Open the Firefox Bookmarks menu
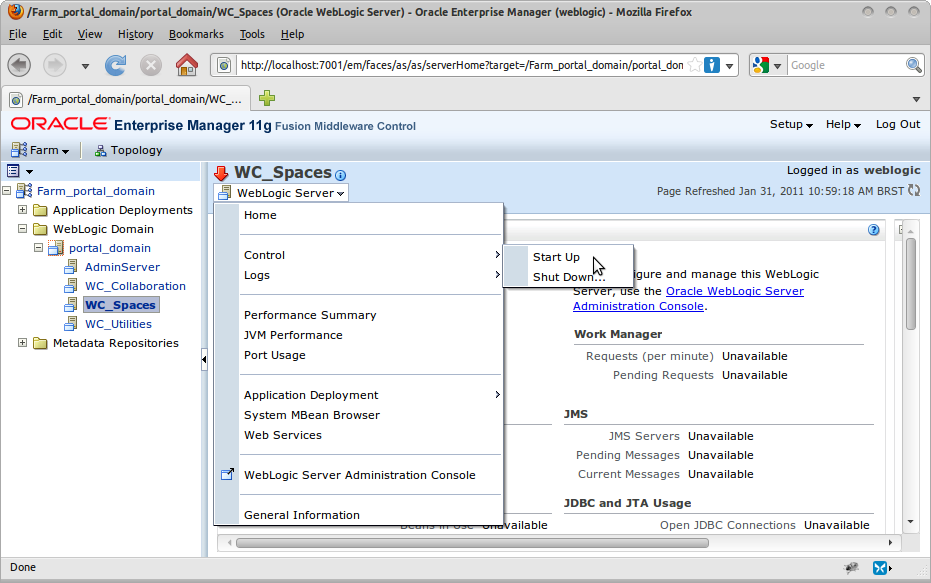 click(196, 34)
